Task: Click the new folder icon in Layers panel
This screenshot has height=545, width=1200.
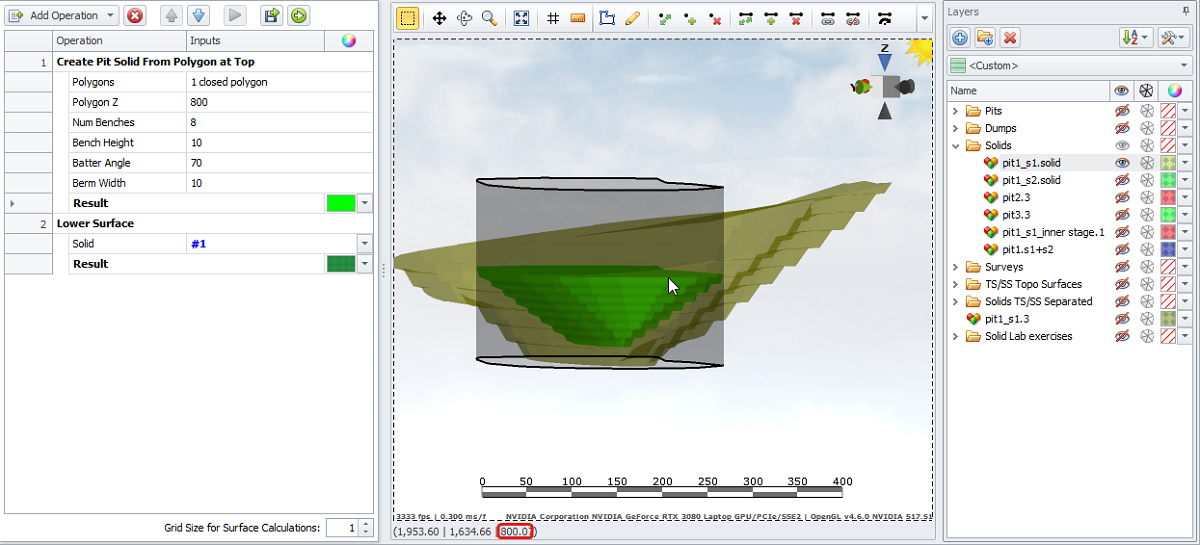Action: pos(985,37)
